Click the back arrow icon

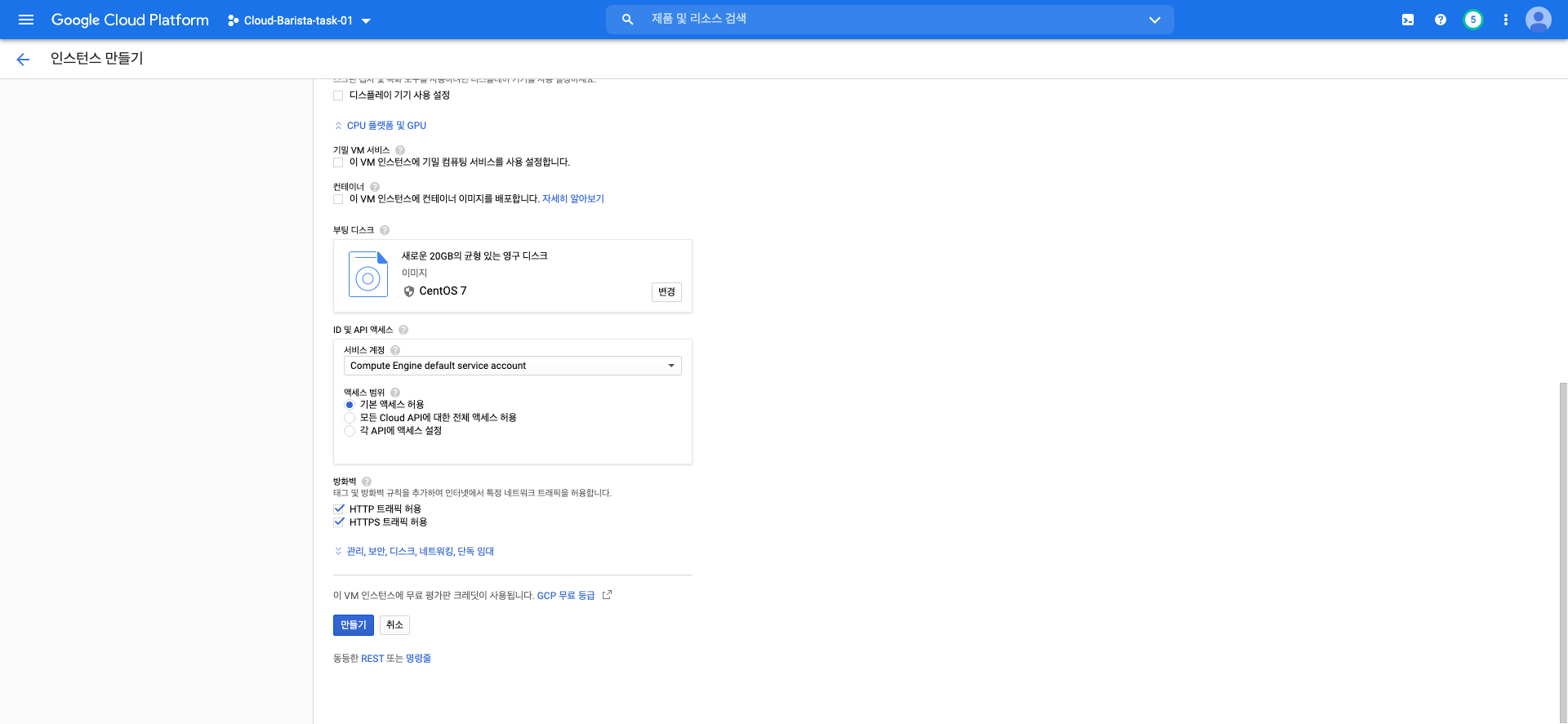23,59
